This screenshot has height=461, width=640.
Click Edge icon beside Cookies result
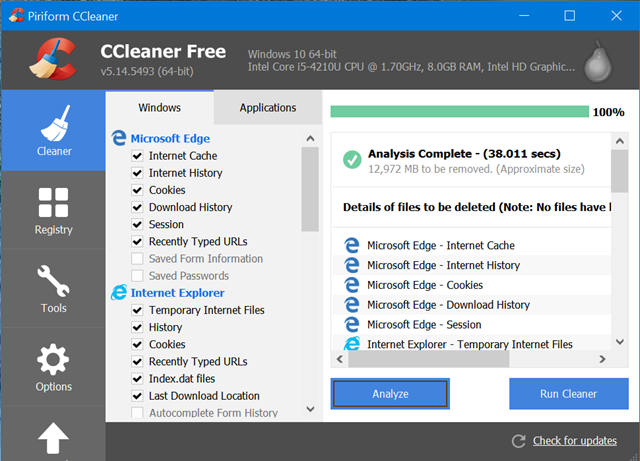pos(351,285)
